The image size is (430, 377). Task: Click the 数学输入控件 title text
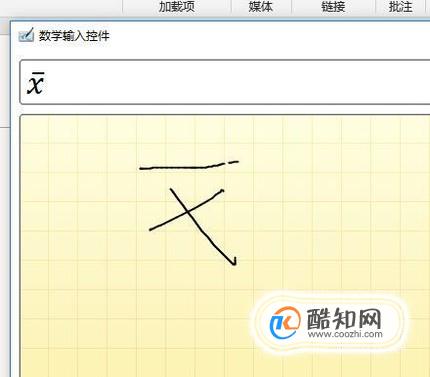coord(74,36)
